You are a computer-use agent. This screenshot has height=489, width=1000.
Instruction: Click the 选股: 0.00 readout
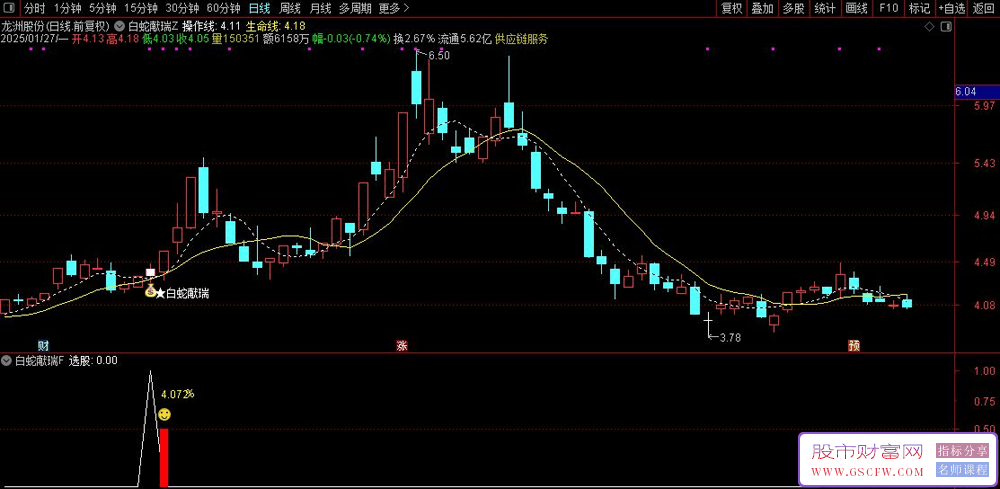(x=93, y=360)
